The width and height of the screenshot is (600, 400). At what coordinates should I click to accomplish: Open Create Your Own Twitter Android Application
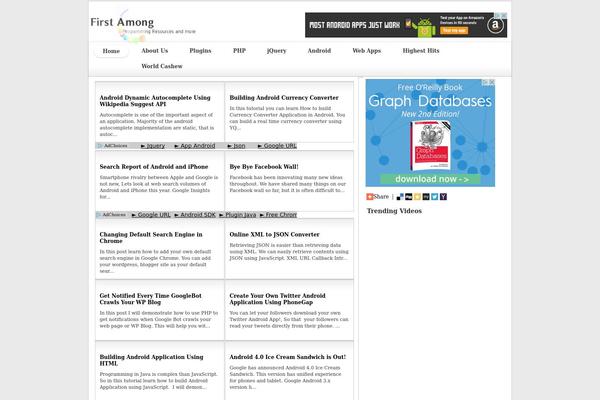click(277, 299)
